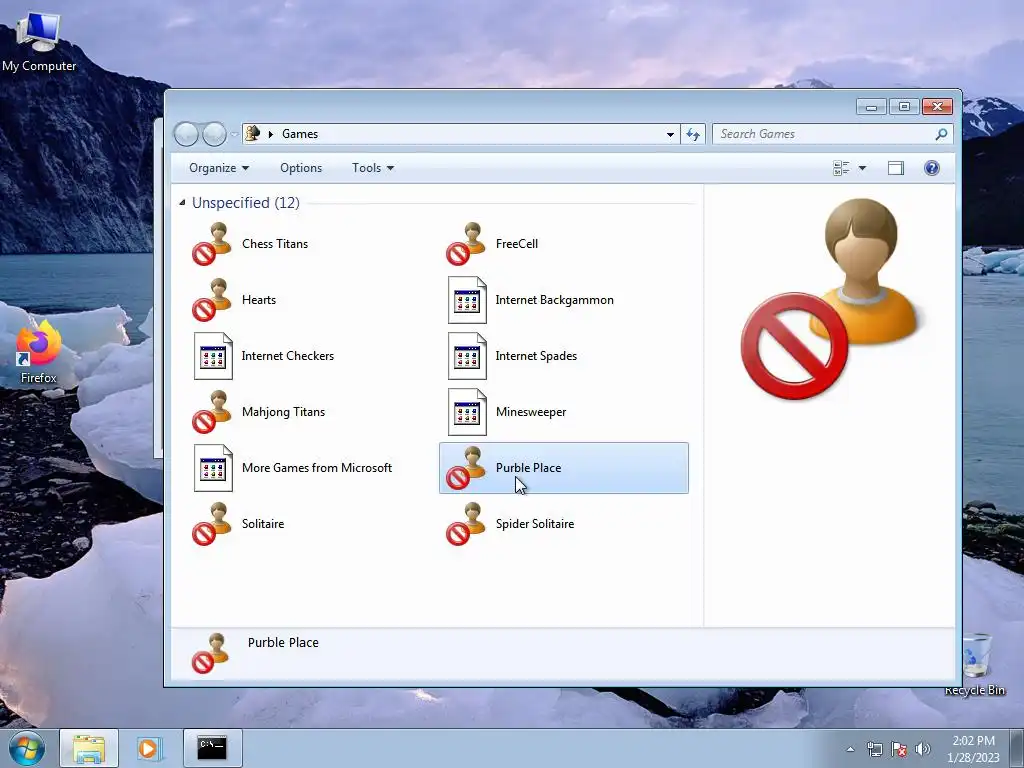Expand the view options dropdown arrow
Viewport: 1024px width, 768px height.
point(862,168)
